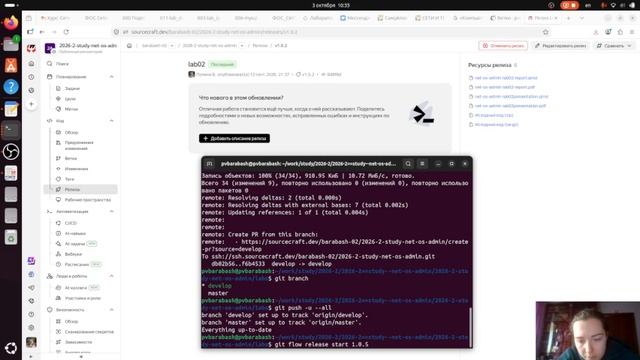
Task: Open the terminal hamburger menu
Action: [x=422, y=164]
